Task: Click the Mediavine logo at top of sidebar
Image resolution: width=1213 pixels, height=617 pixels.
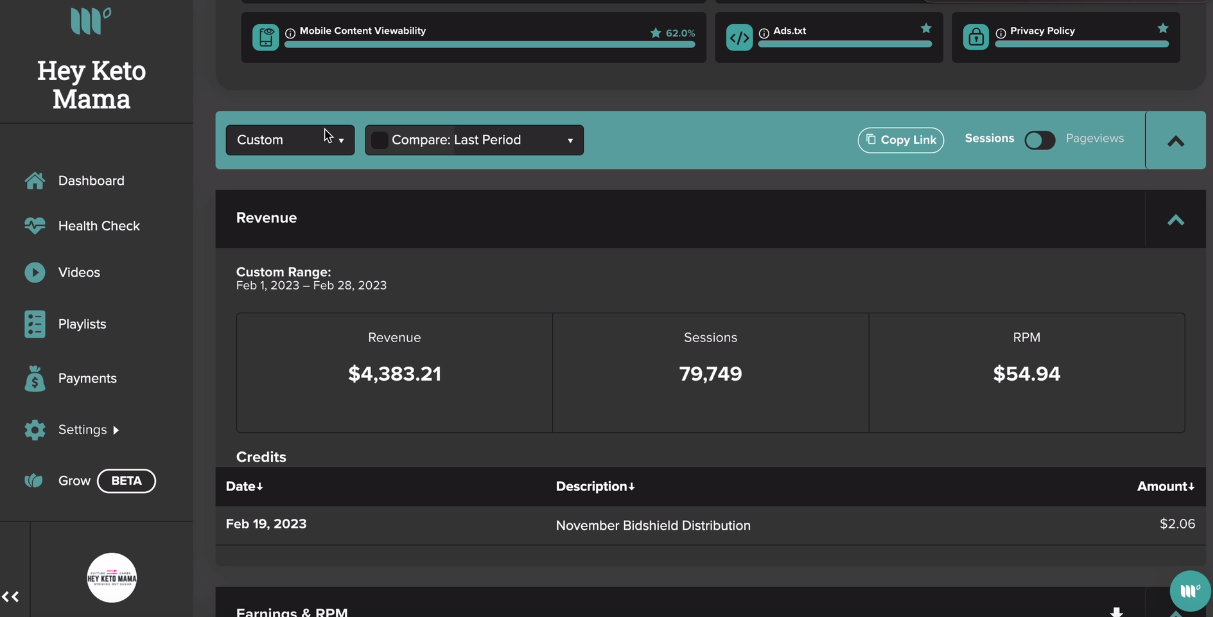Action: click(x=90, y=21)
